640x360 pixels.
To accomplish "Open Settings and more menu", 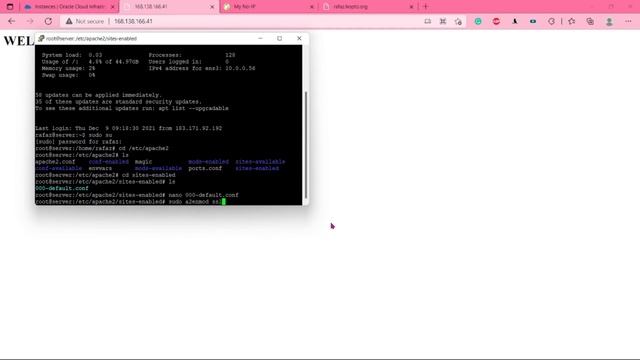I will coord(628,21).
